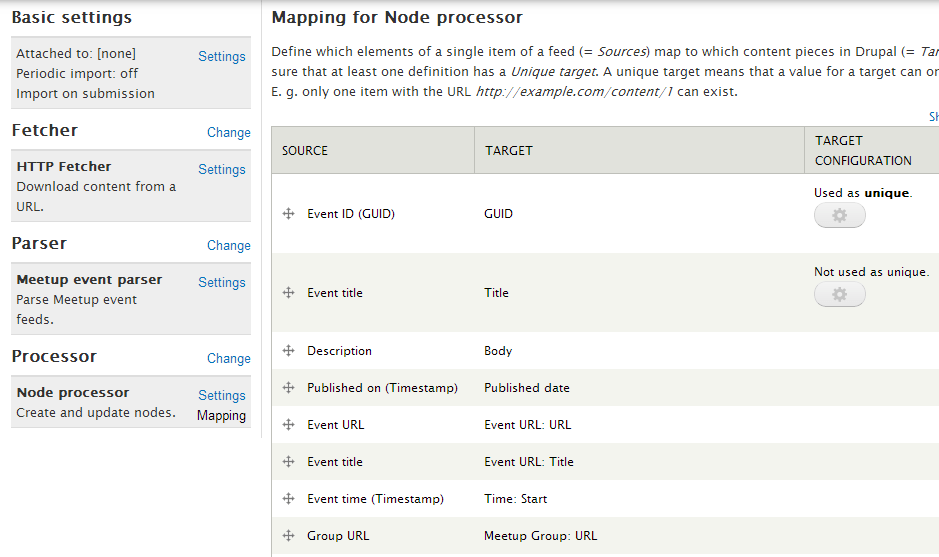The height and width of the screenshot is (557, 939).
Task: Click the 'Group URL' source cell
Action: tap(338, 536)
